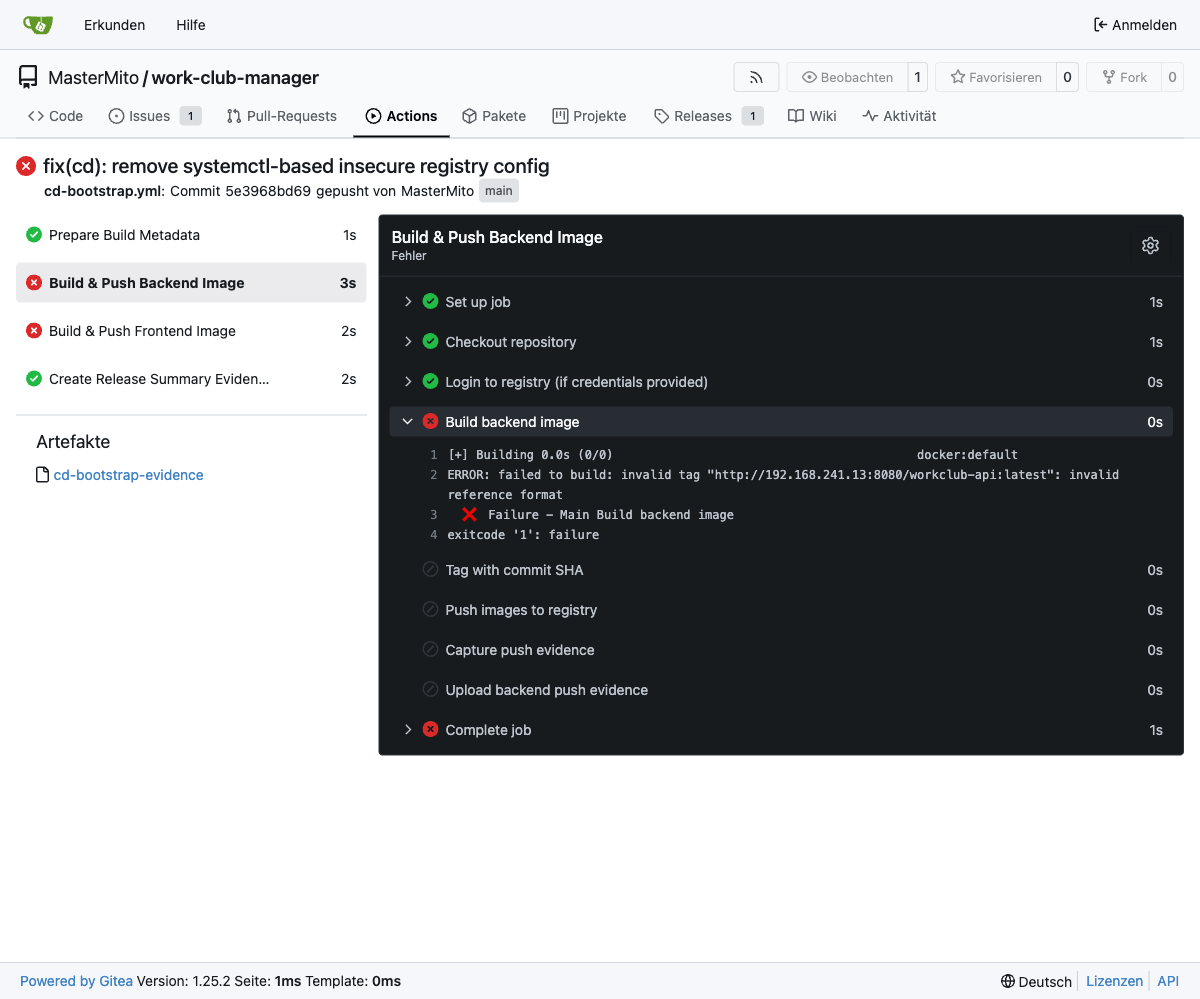The width and height of the screenshot is (1200, 999).
Task: Expand the Set up job step
Action: pyautogui.click(x=408, y=302)
